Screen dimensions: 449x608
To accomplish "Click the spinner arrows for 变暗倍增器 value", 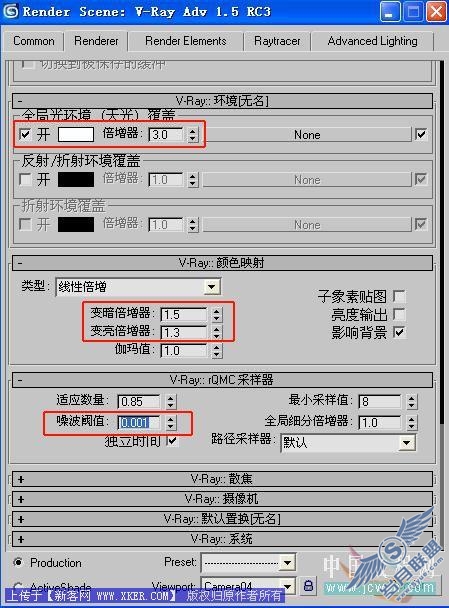I will point(217,314).
